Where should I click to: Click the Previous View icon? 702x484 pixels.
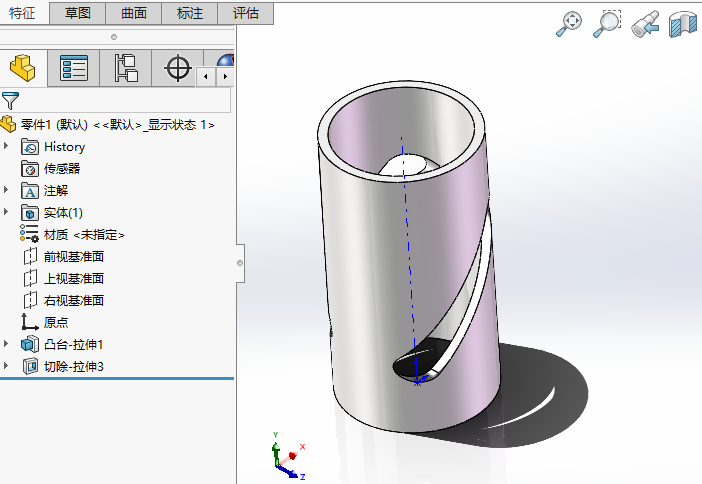(x=645, y=25)
